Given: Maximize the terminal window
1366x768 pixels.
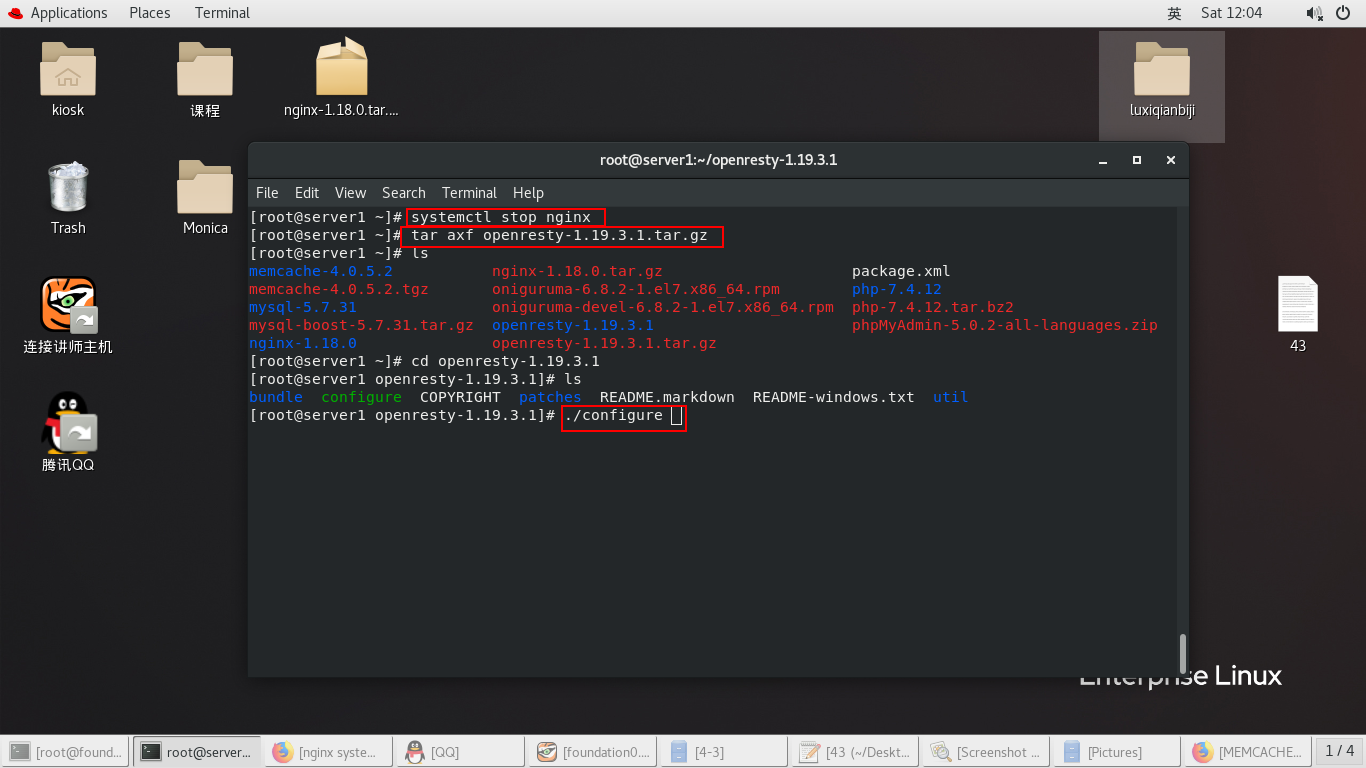Looking at the screenshot, I should 1137,160.
